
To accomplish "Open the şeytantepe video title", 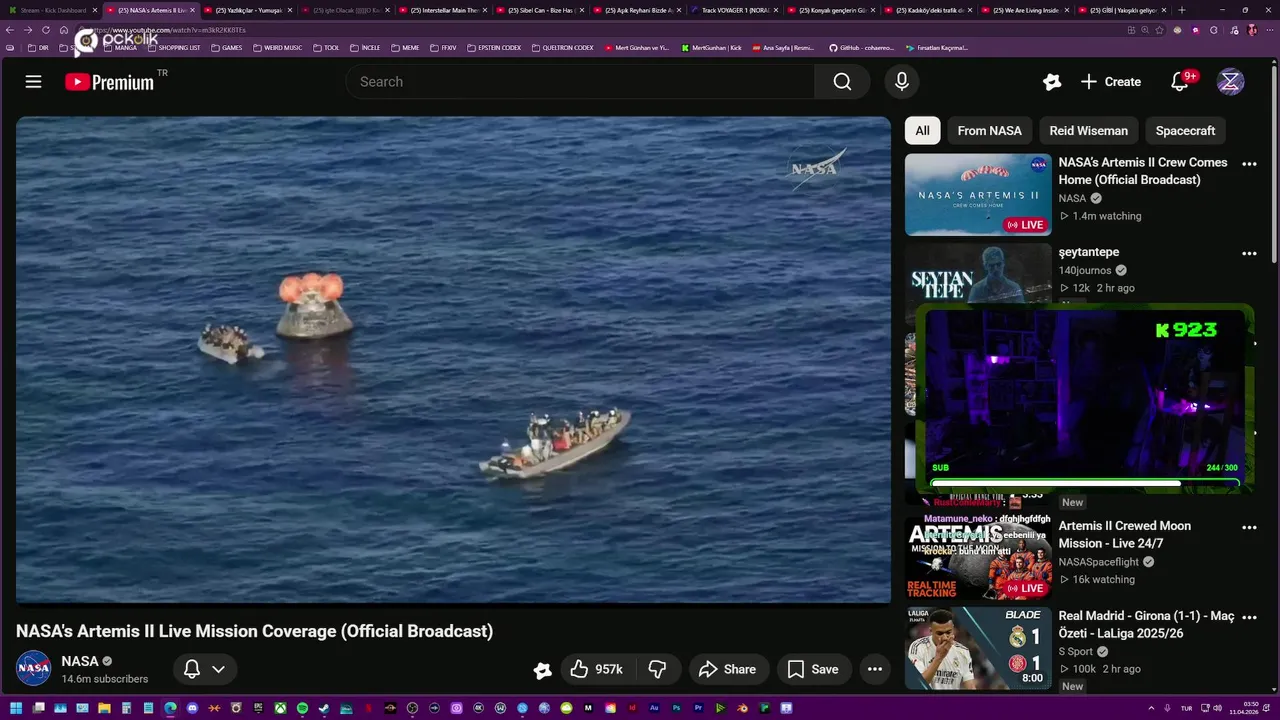I will point(1089,252).
